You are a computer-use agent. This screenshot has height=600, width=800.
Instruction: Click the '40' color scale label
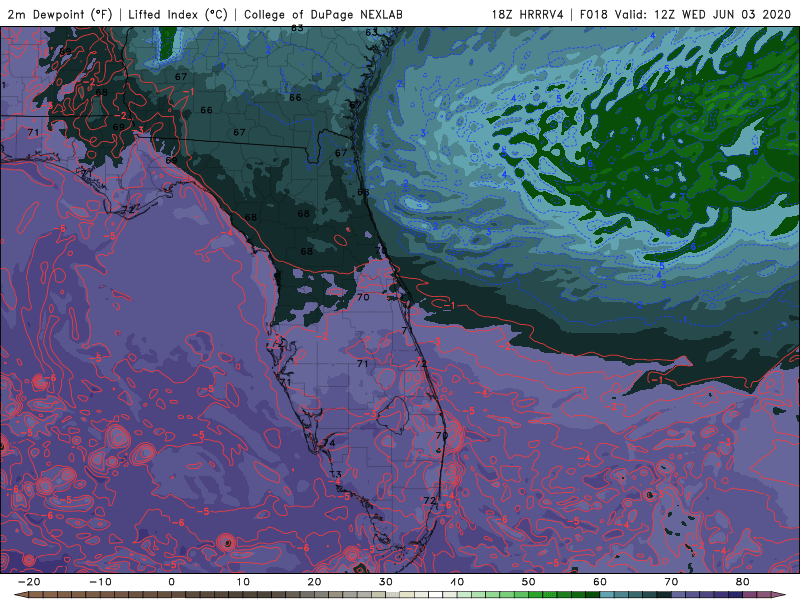point(457,582)
